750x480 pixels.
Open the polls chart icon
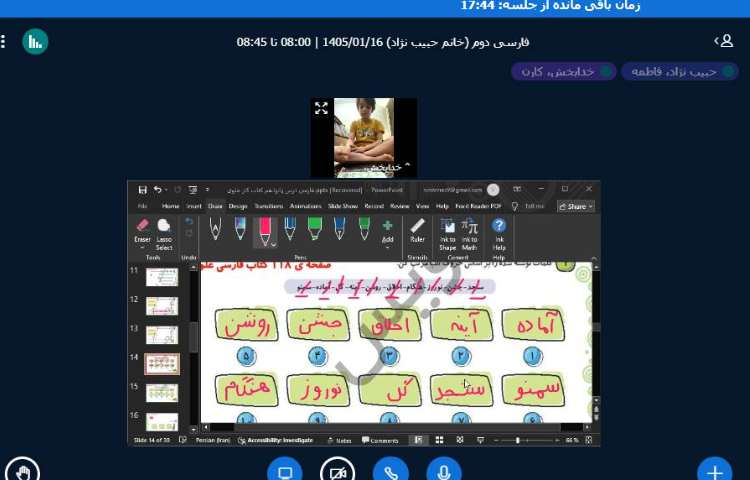point(35,42)
